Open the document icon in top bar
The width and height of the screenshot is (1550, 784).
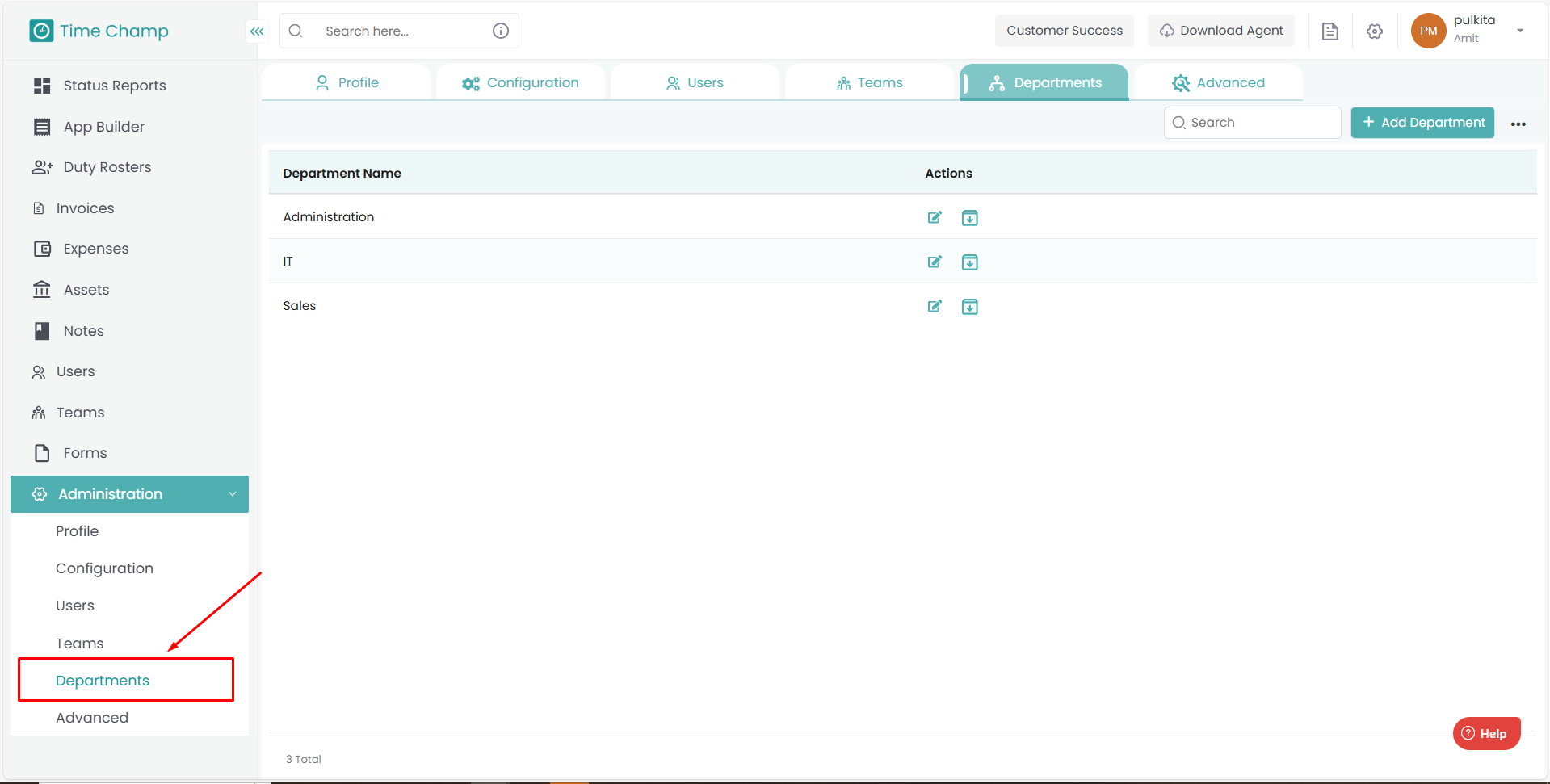(1329, 31)
